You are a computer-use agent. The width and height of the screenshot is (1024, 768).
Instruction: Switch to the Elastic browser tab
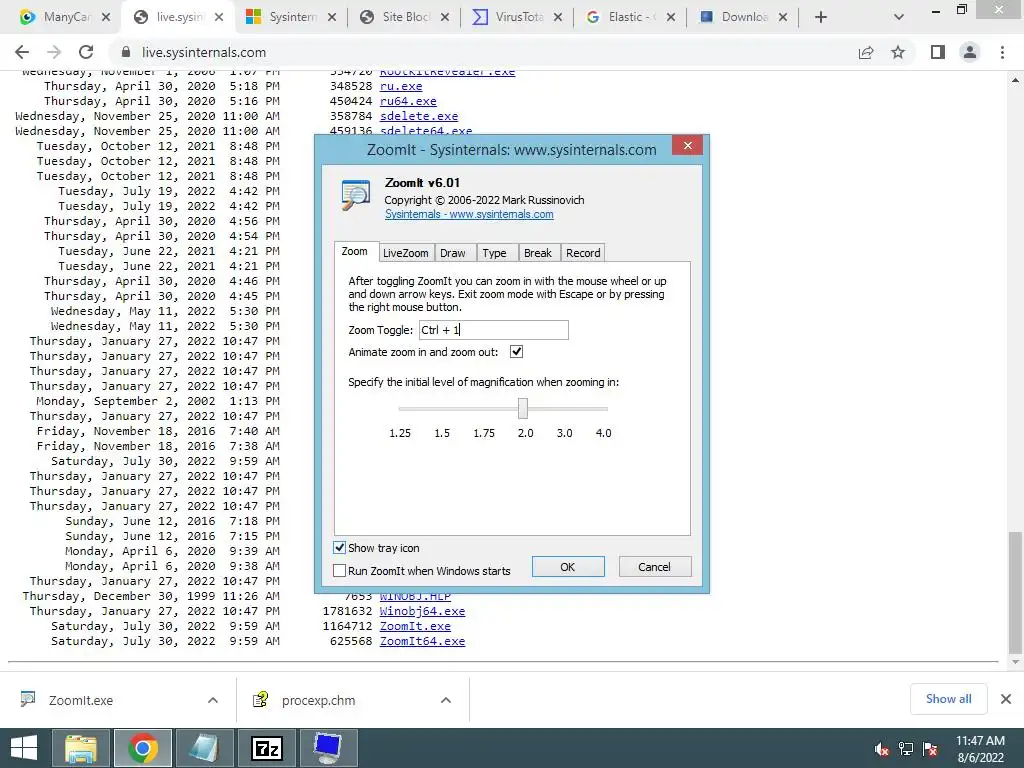point(630,17)
